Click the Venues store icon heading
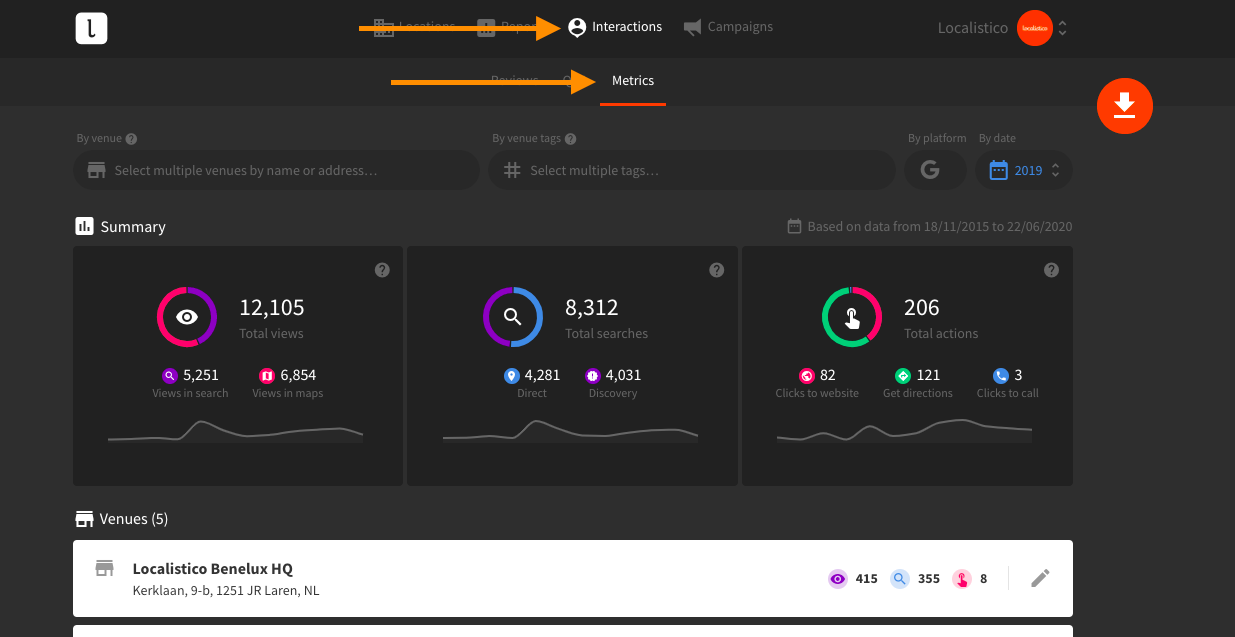This screenshot has height=637, width=1235. tap(84, 519)
